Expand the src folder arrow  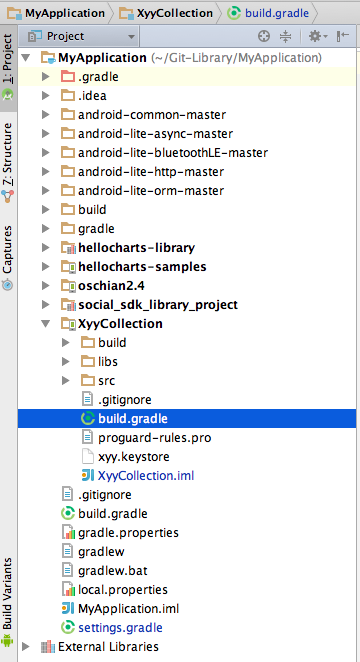point(65,381)
